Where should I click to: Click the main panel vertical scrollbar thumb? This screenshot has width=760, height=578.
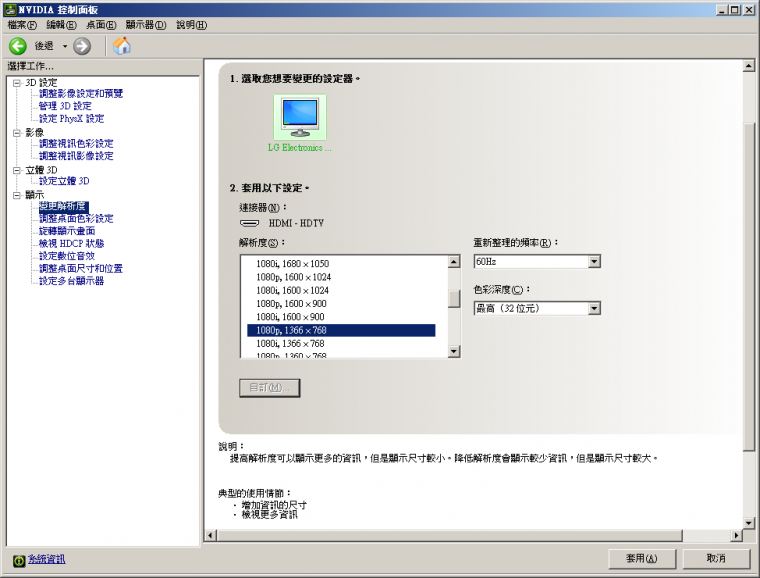(748, 287)
